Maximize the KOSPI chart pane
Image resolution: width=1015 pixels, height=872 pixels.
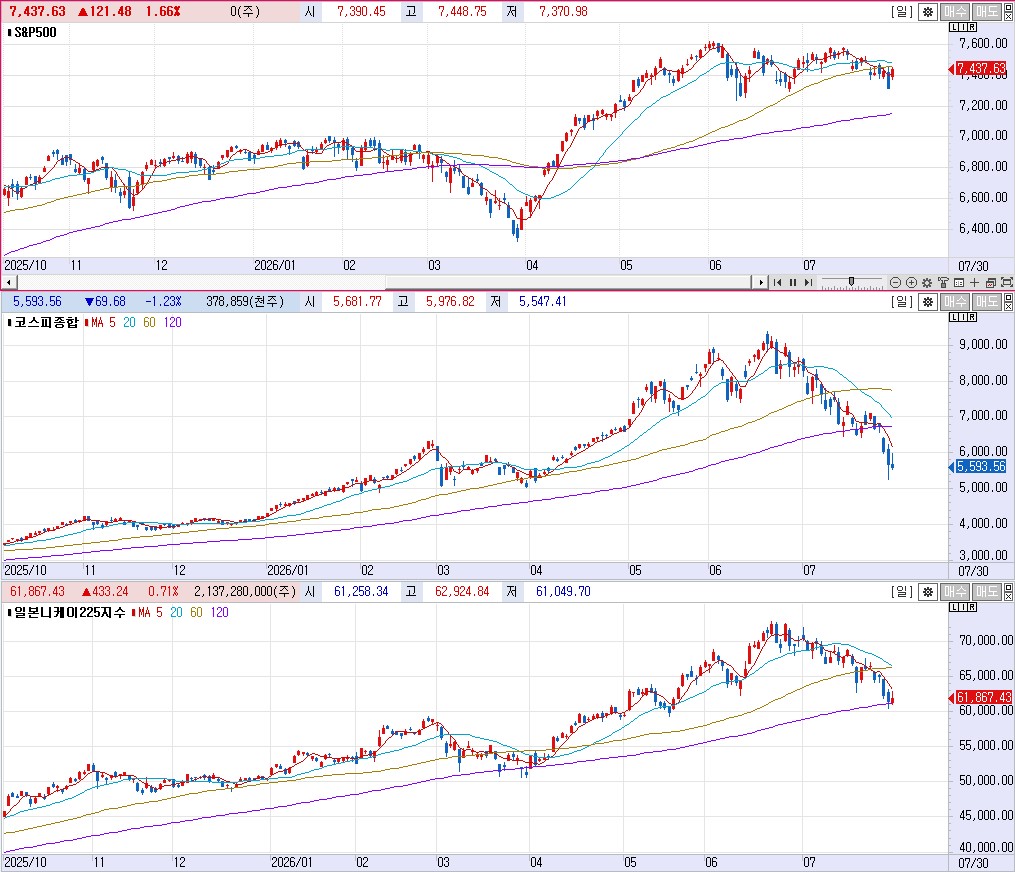(x=1009, y=297)
